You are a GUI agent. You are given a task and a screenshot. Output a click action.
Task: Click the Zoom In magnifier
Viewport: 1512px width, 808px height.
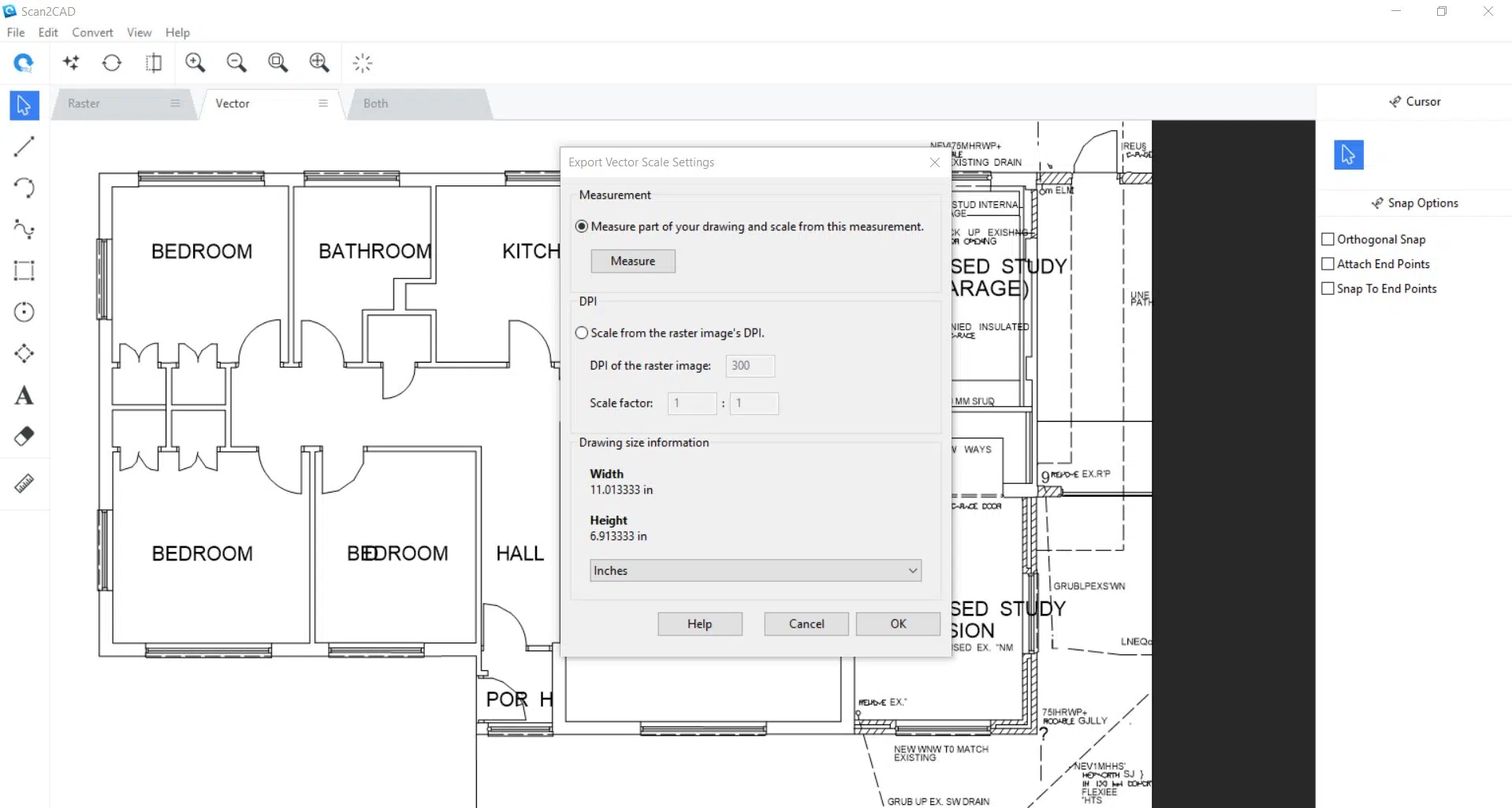coord(196,62)
